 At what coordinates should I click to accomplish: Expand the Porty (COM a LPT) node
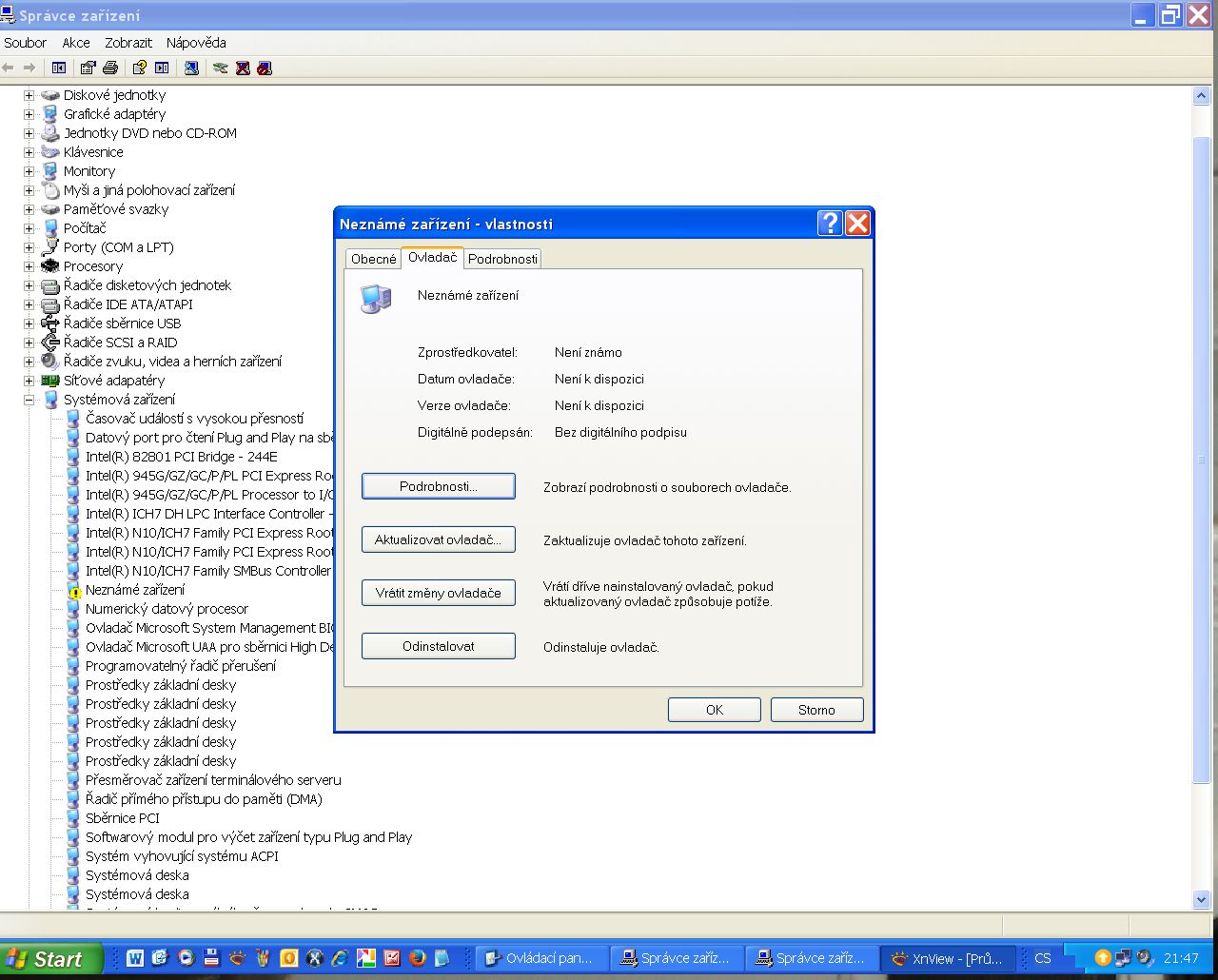point(29,247)
